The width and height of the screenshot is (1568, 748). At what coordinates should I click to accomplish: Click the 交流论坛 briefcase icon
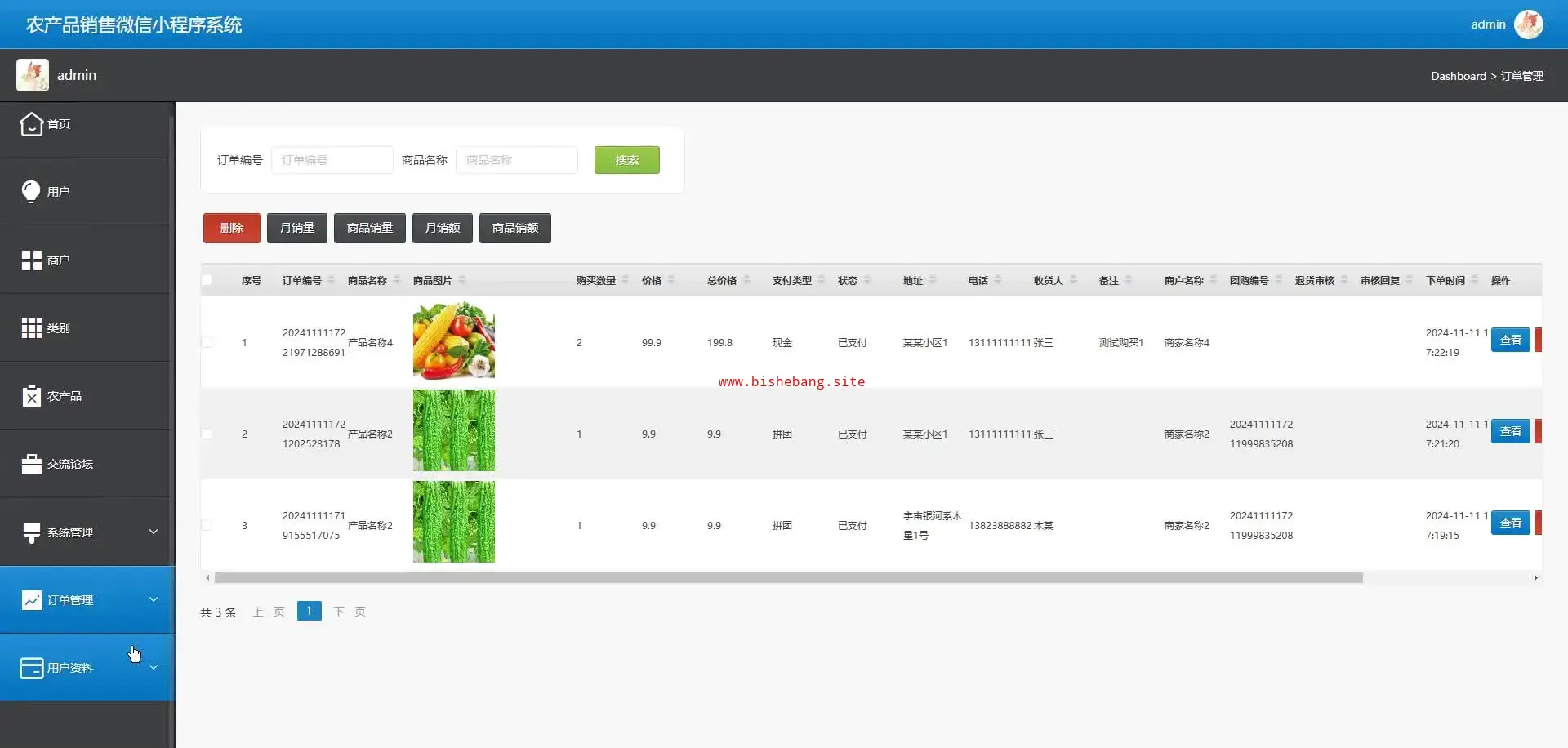[31, 464]
